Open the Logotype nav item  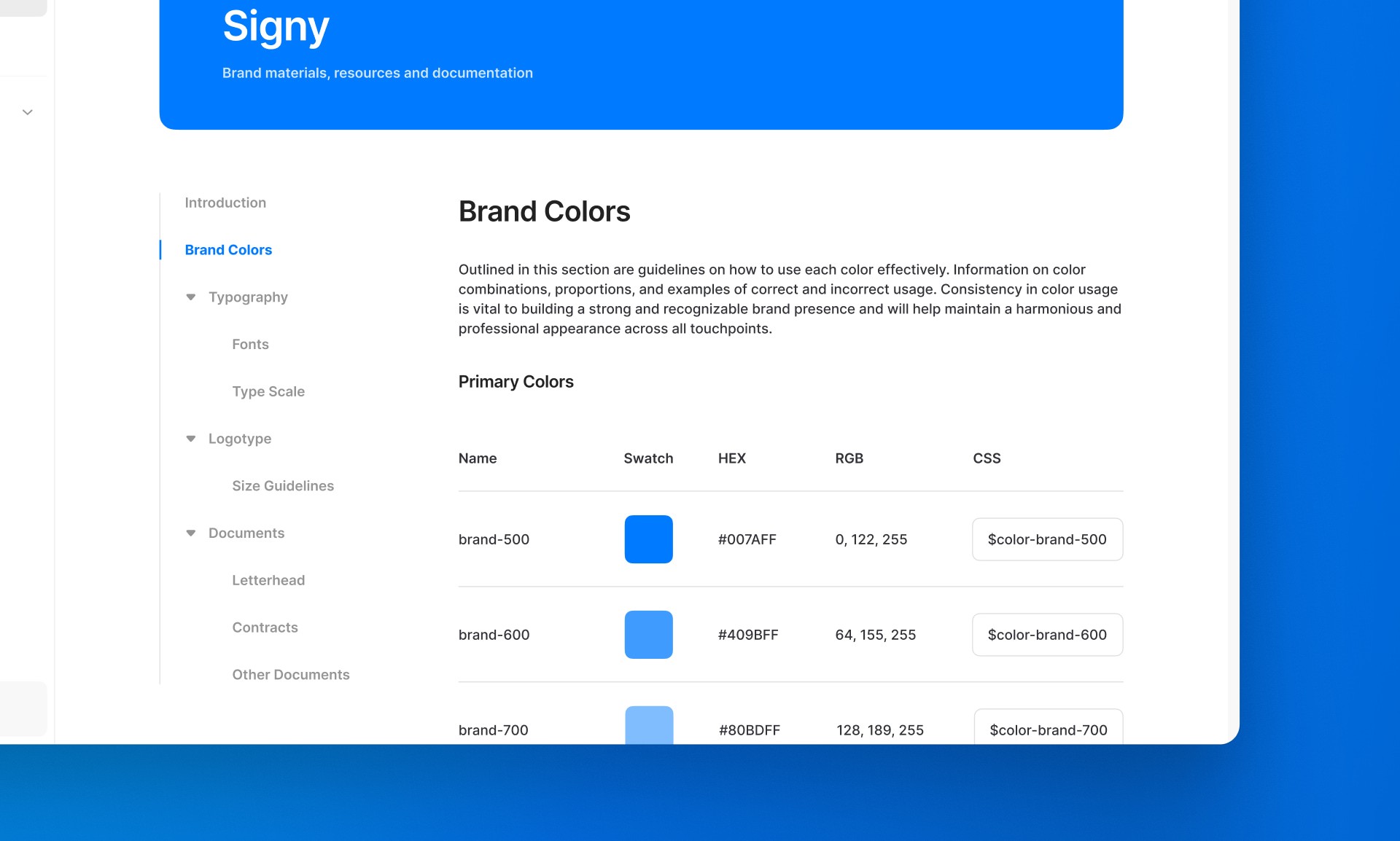(240, 439)
